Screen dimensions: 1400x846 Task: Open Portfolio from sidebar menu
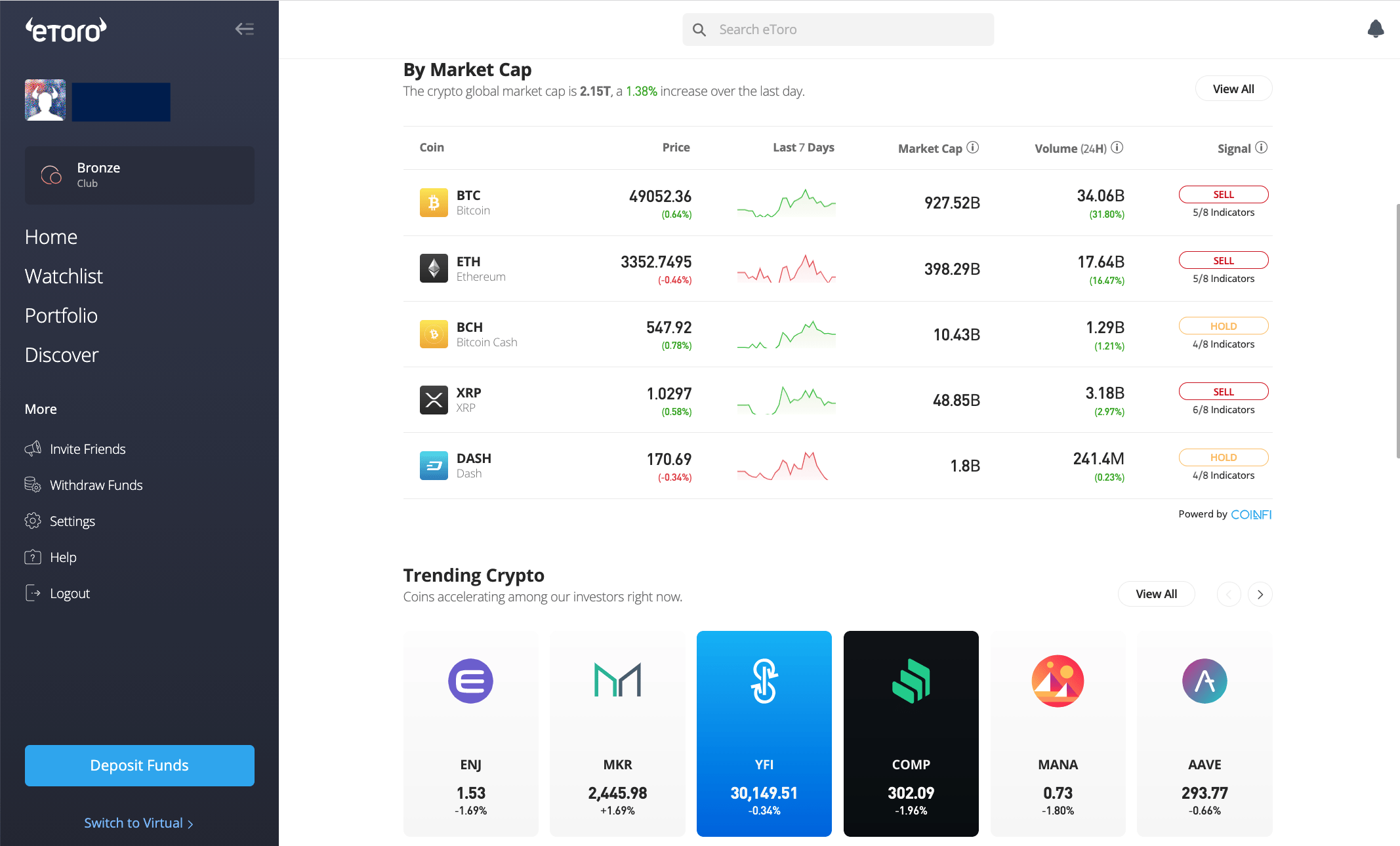[x=61, y=315]
